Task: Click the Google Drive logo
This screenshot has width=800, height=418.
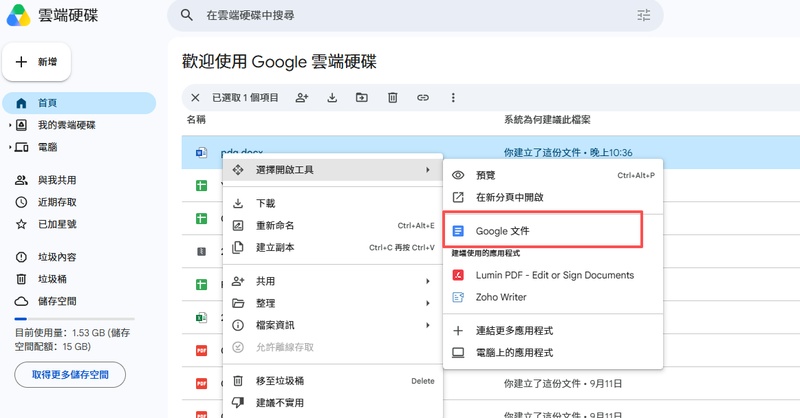Action: pyautogui.click(x=18, y=15)
